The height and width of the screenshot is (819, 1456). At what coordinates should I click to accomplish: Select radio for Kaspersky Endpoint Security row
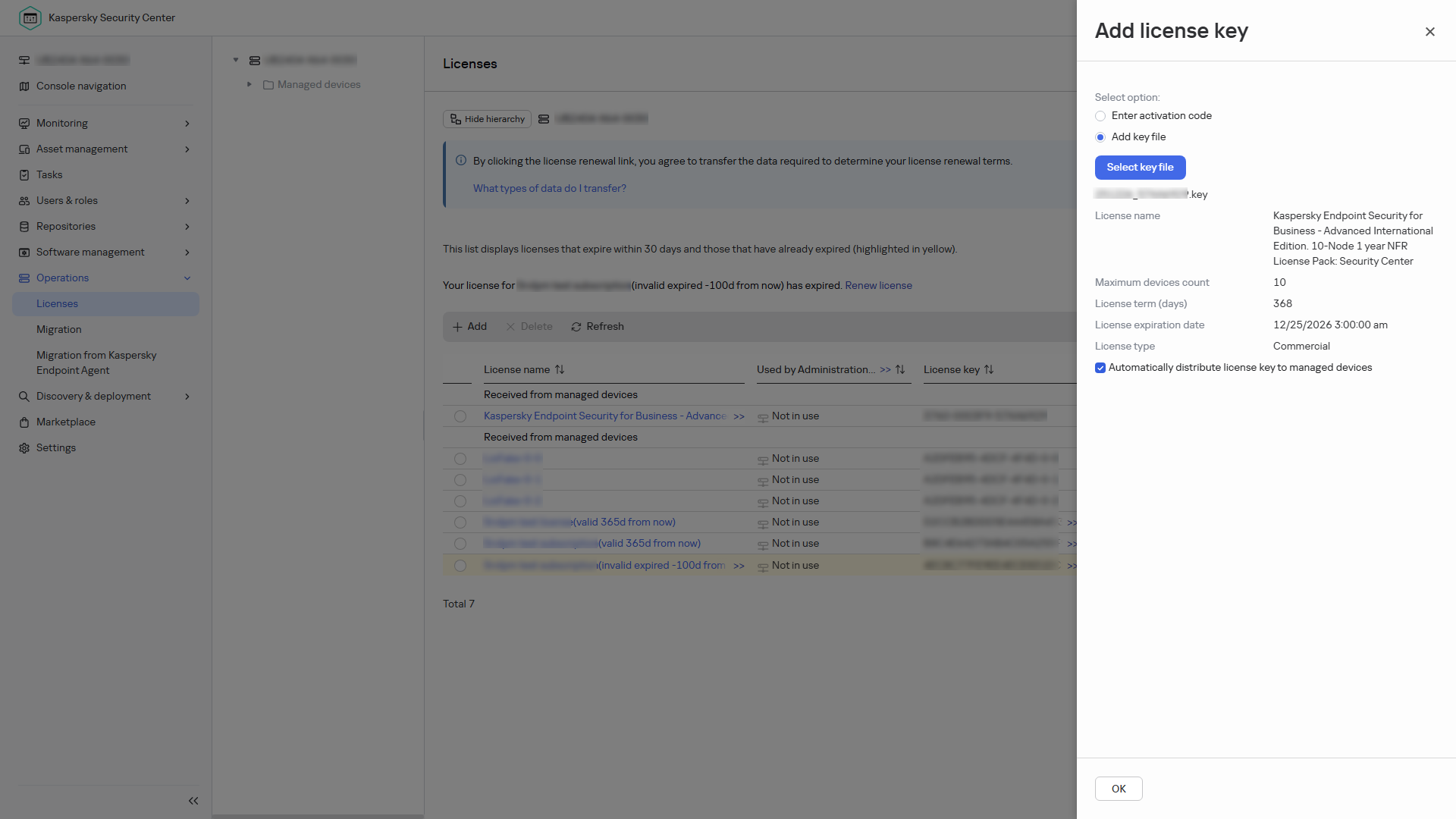[460, 416]
